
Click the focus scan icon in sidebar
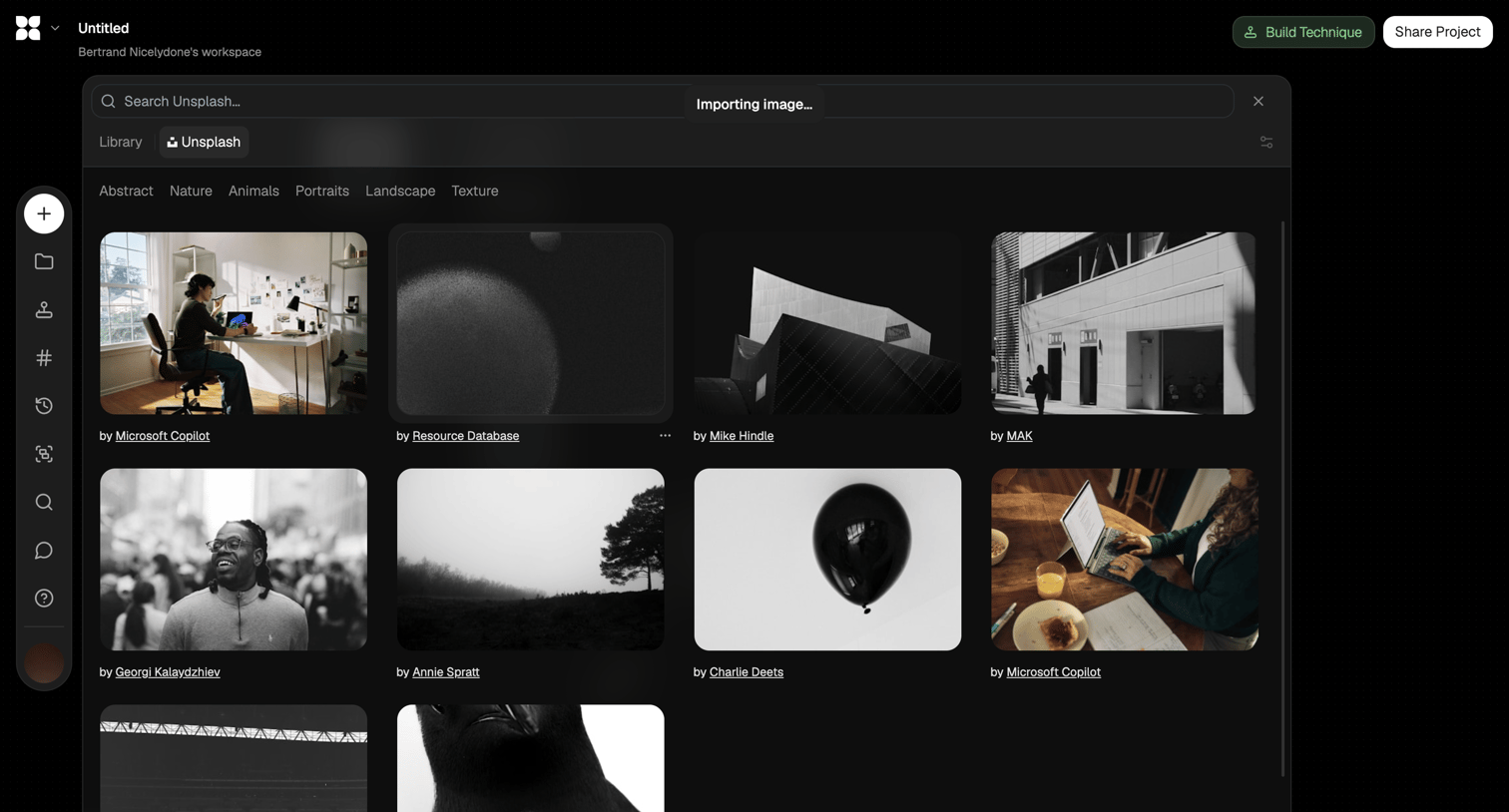click(x=44, y=454)
